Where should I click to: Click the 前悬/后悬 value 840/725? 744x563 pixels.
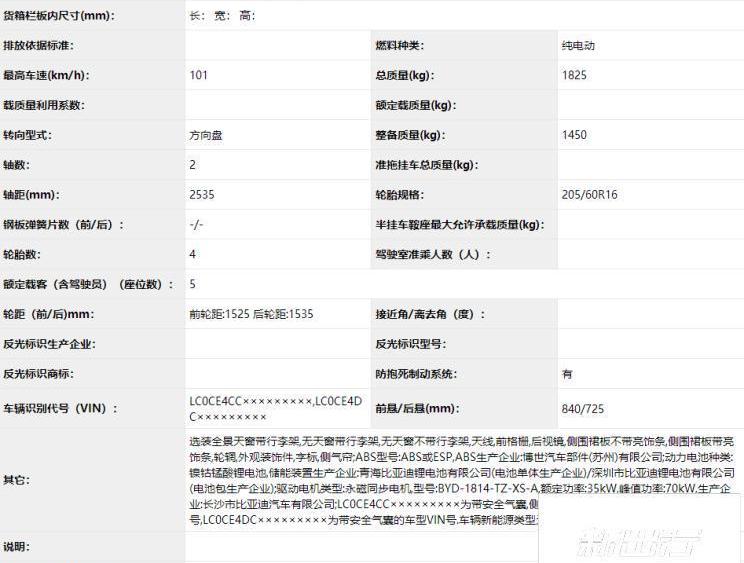tap(583, 408)
